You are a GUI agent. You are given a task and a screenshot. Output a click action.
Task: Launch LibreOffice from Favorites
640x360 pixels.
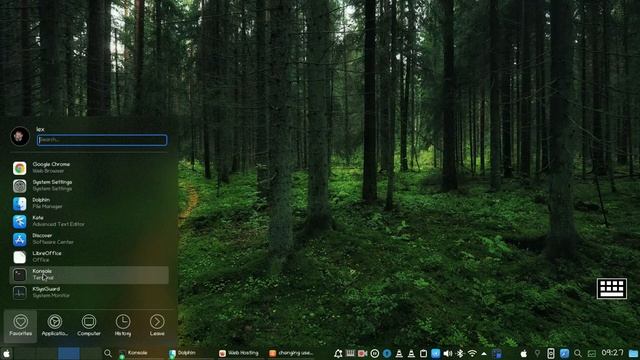tap(89, 257)
